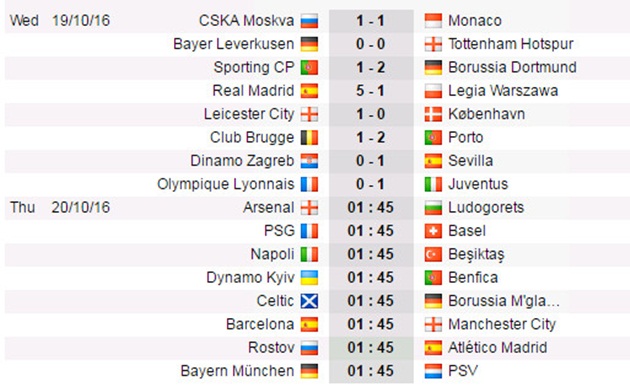Viewport: 630px width, 386px height.
Task: Open the Sporting CP 1 - 2 result
Action: 370,67
